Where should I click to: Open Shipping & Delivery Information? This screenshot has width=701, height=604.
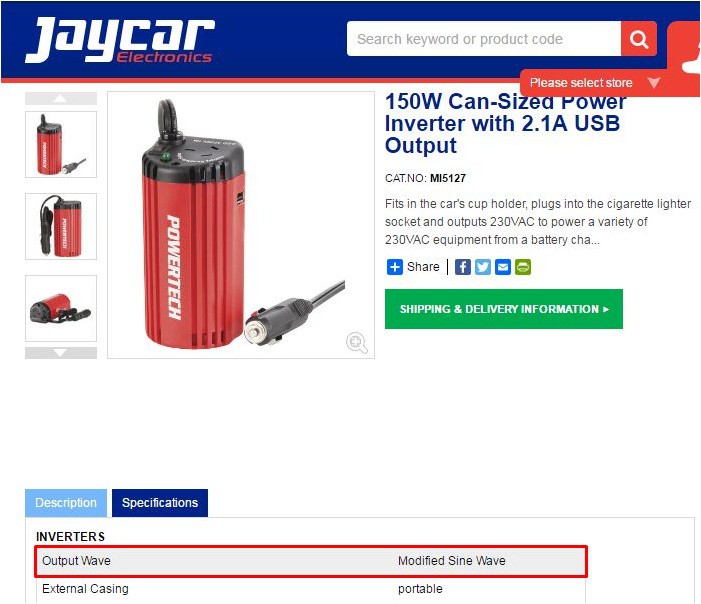[x=504, y=309]
